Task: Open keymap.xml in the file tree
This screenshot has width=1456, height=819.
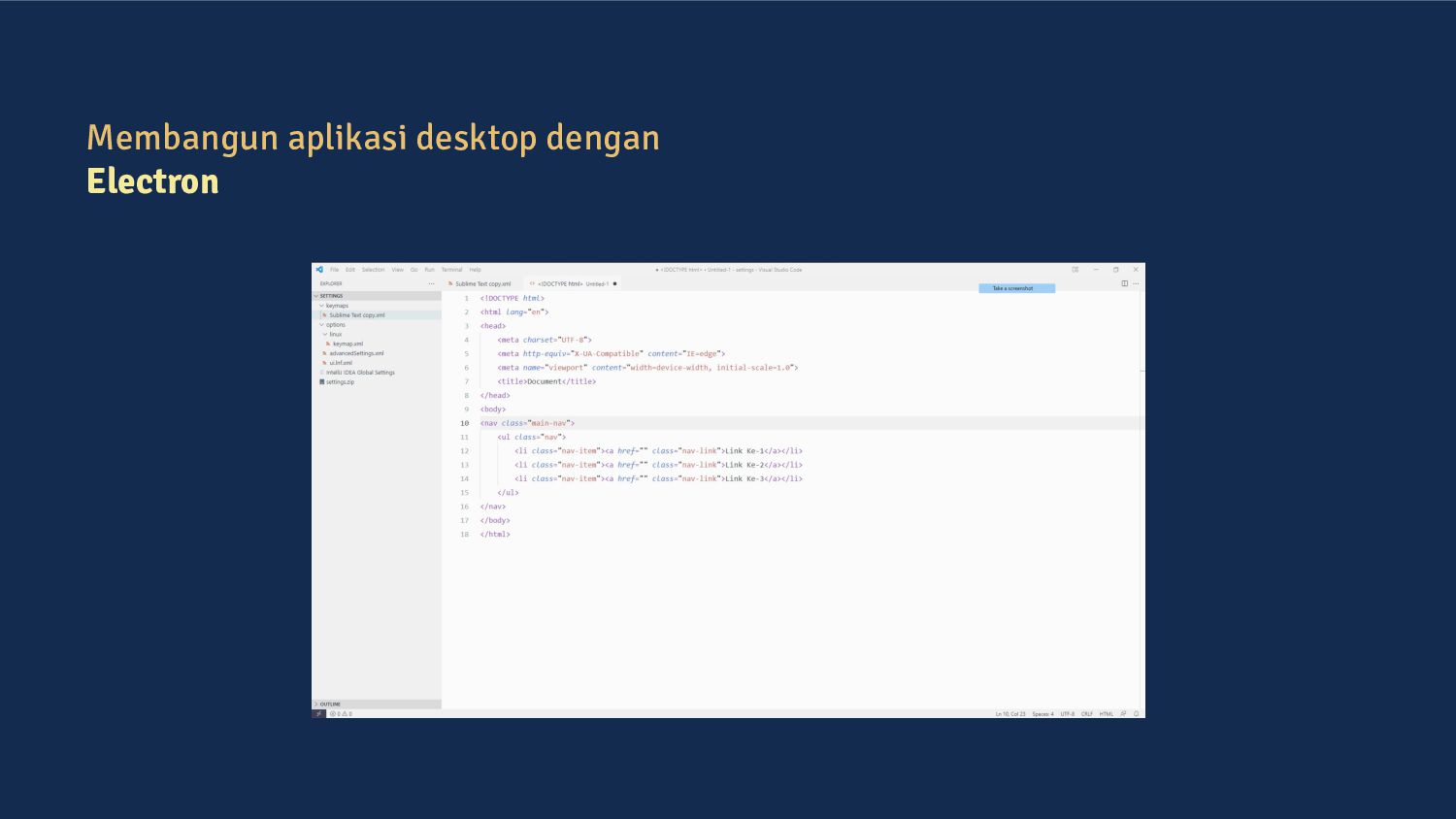Action: (377, 344)
